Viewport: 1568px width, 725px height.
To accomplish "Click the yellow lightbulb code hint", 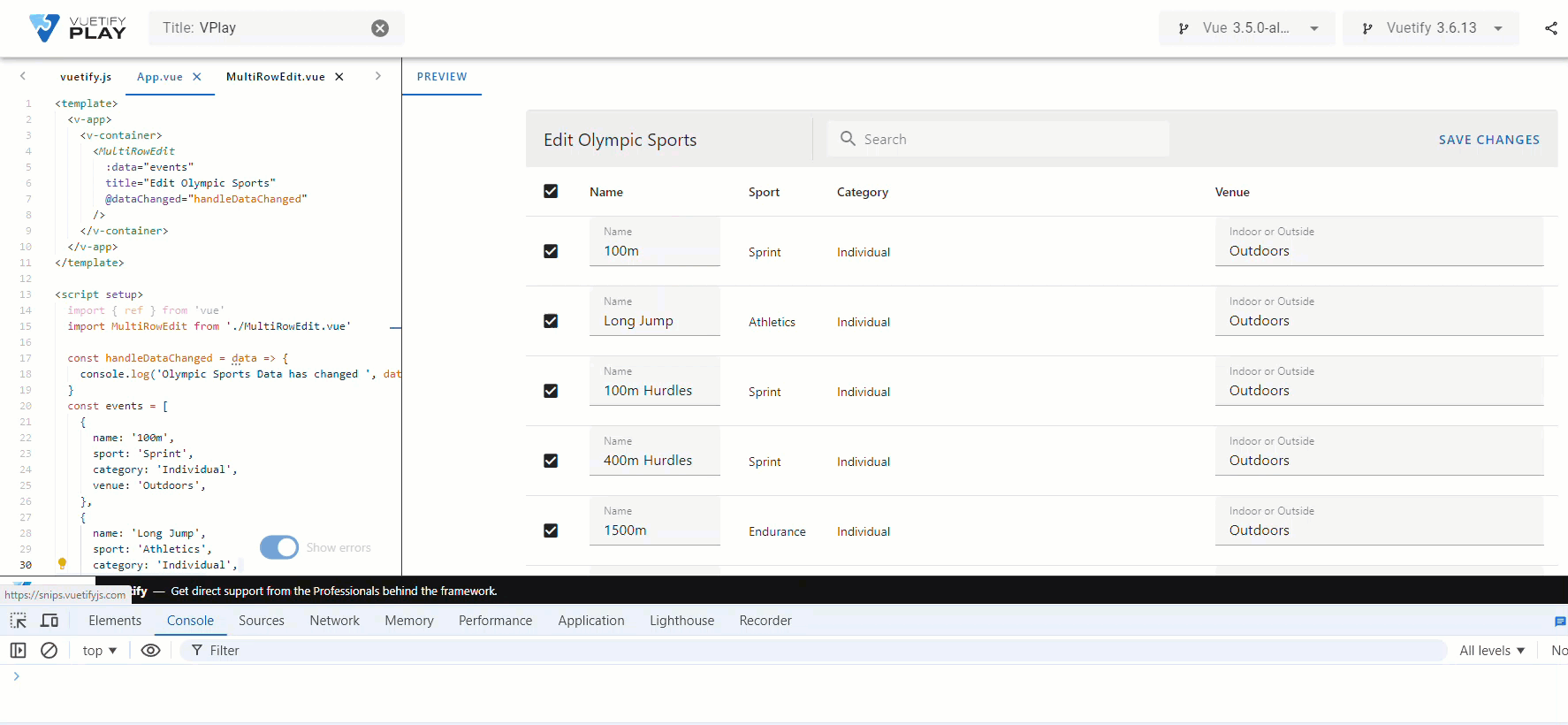I will (x=62, y=563).
